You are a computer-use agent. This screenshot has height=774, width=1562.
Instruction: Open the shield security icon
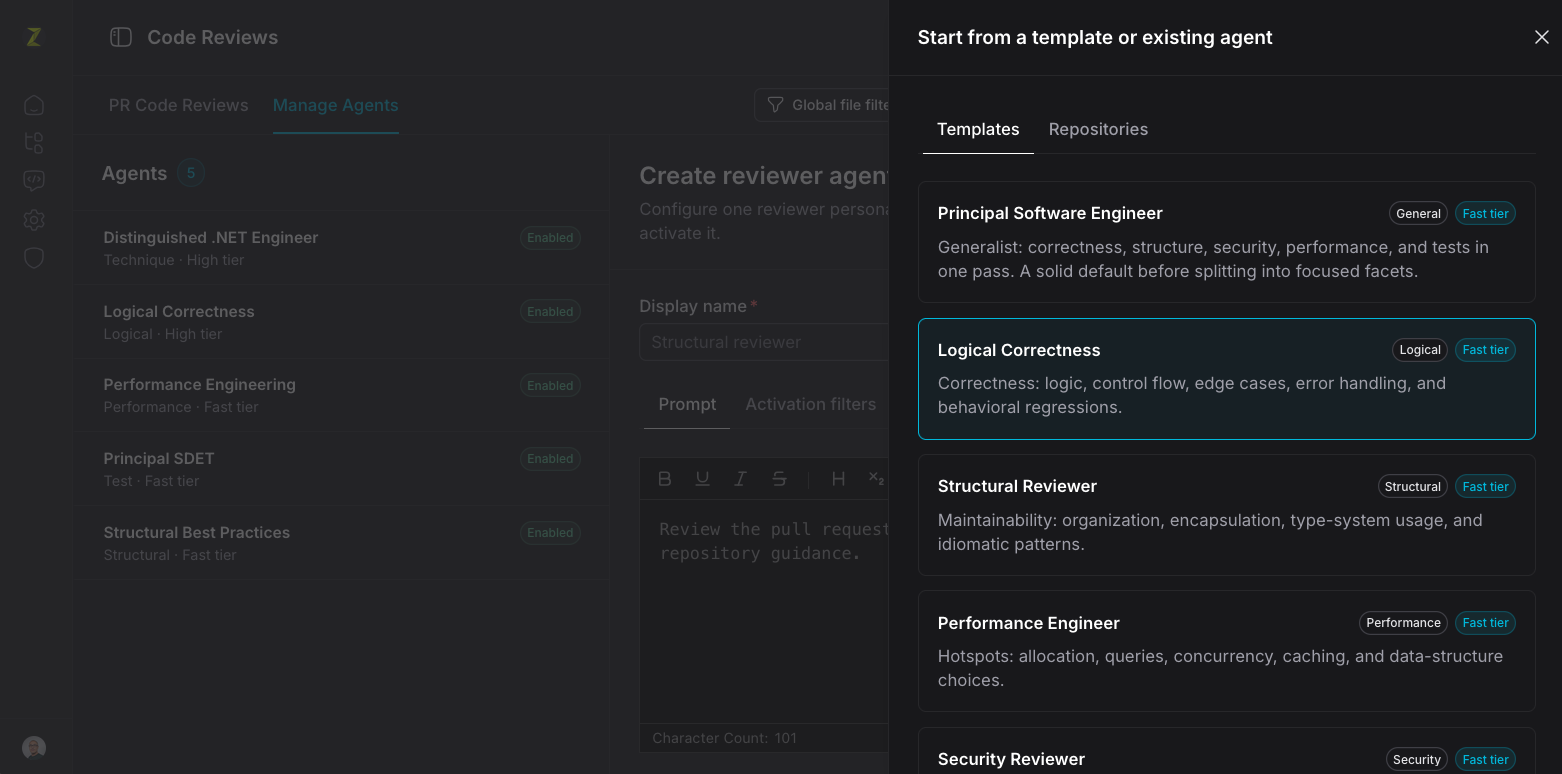pyautogui.click(x=34, y=258)
